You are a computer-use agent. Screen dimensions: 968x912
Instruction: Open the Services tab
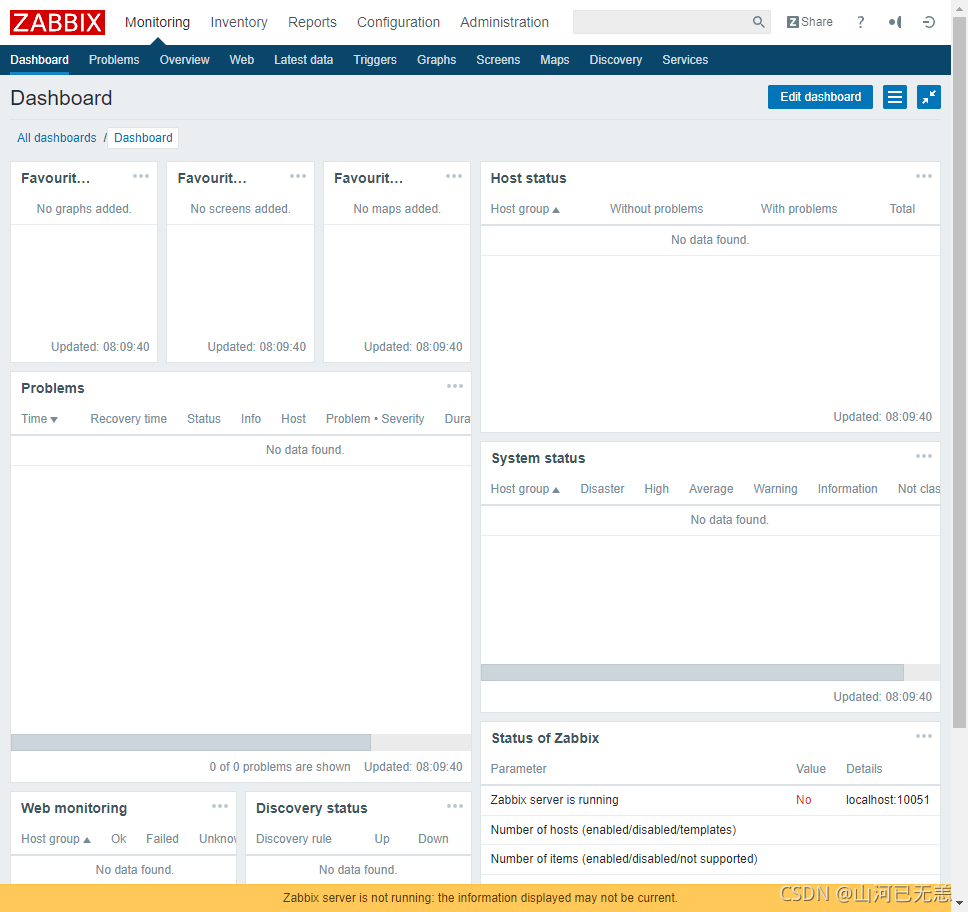685,60
